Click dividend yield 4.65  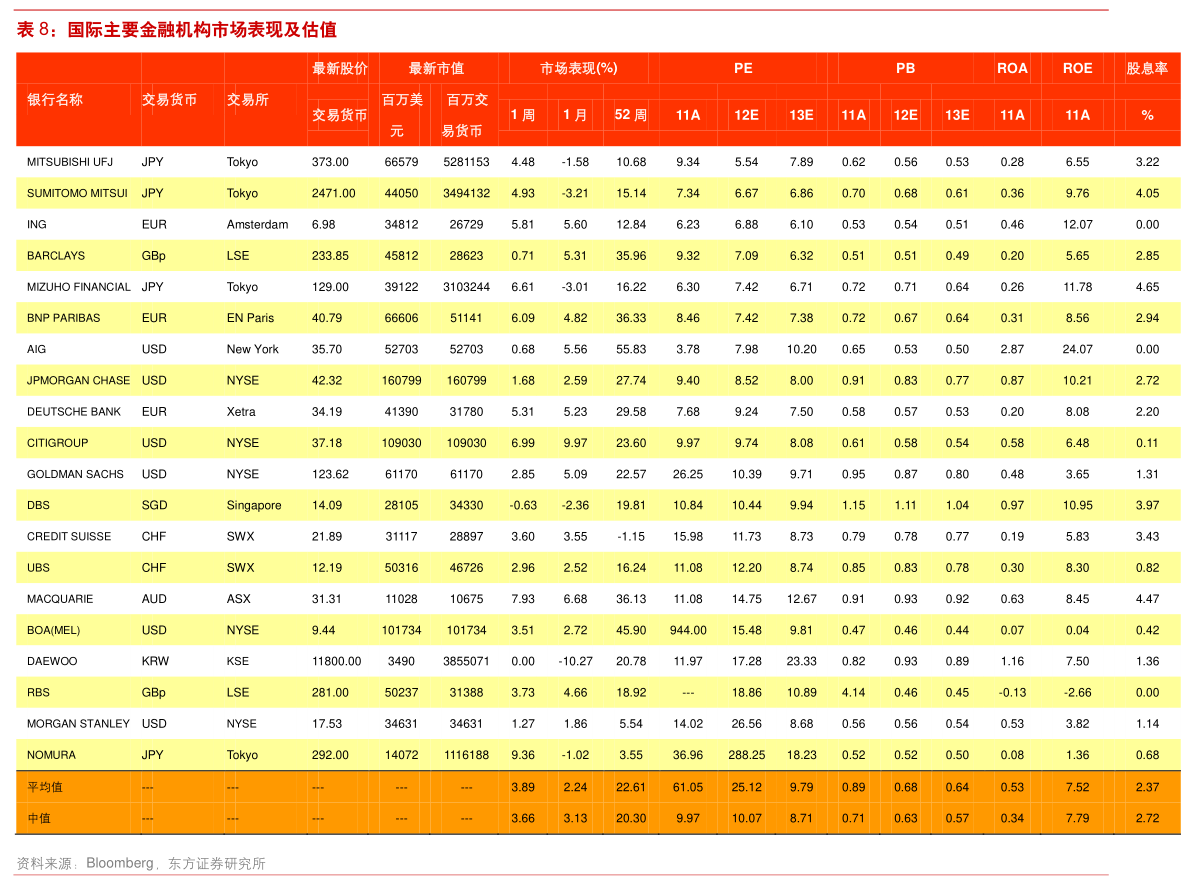click(1147, 286)
